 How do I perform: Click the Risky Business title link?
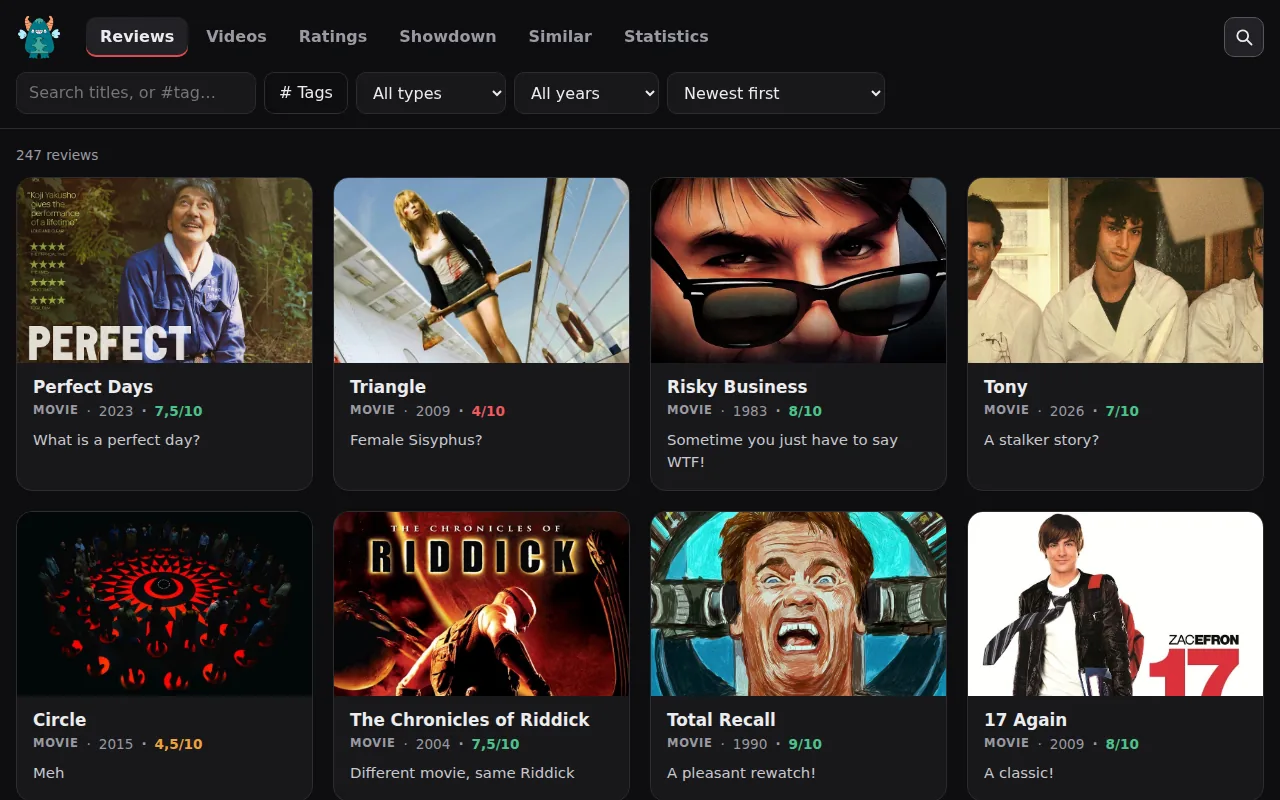pyautogui.click(x=737, y=387)
